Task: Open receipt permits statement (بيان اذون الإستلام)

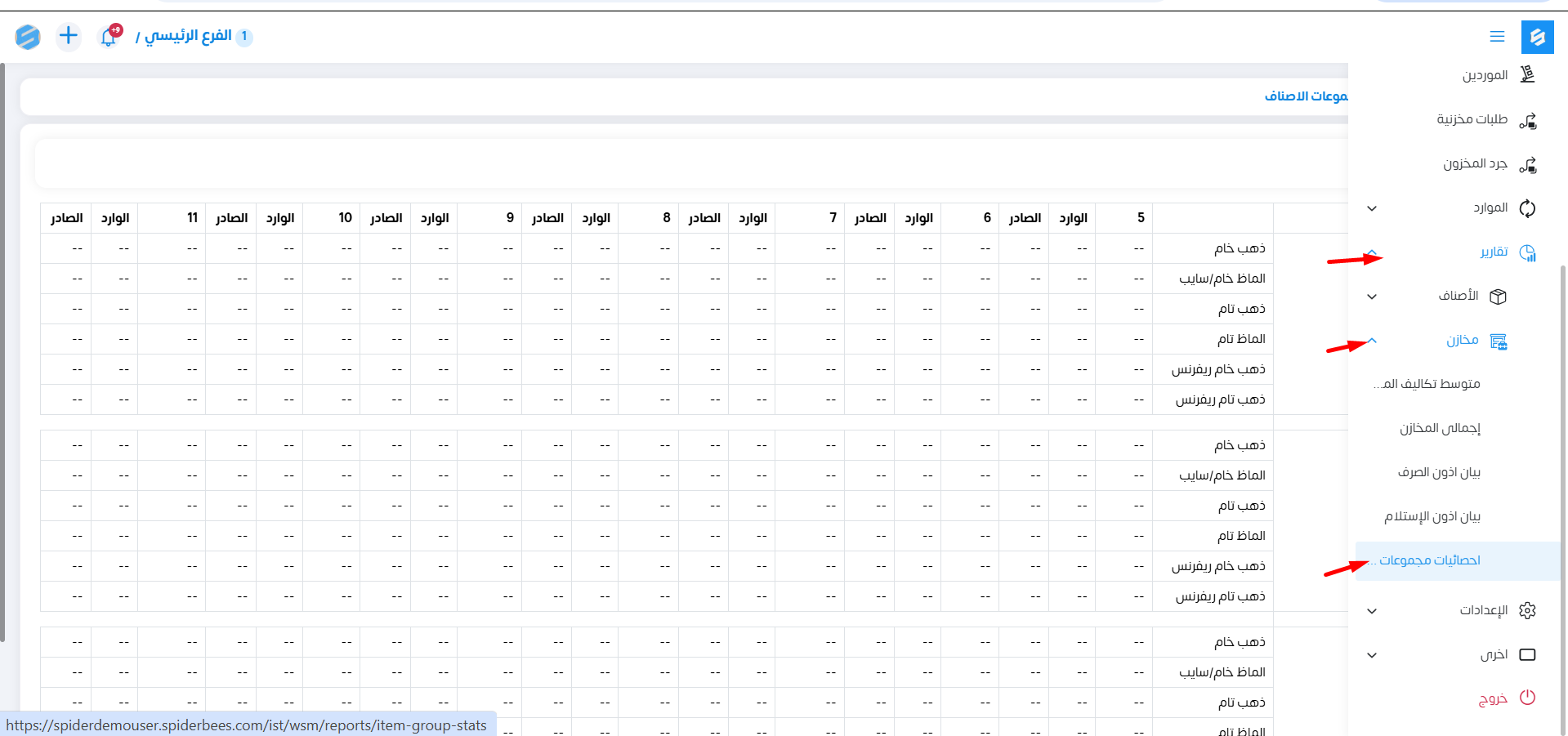Action: [1432, 516]
